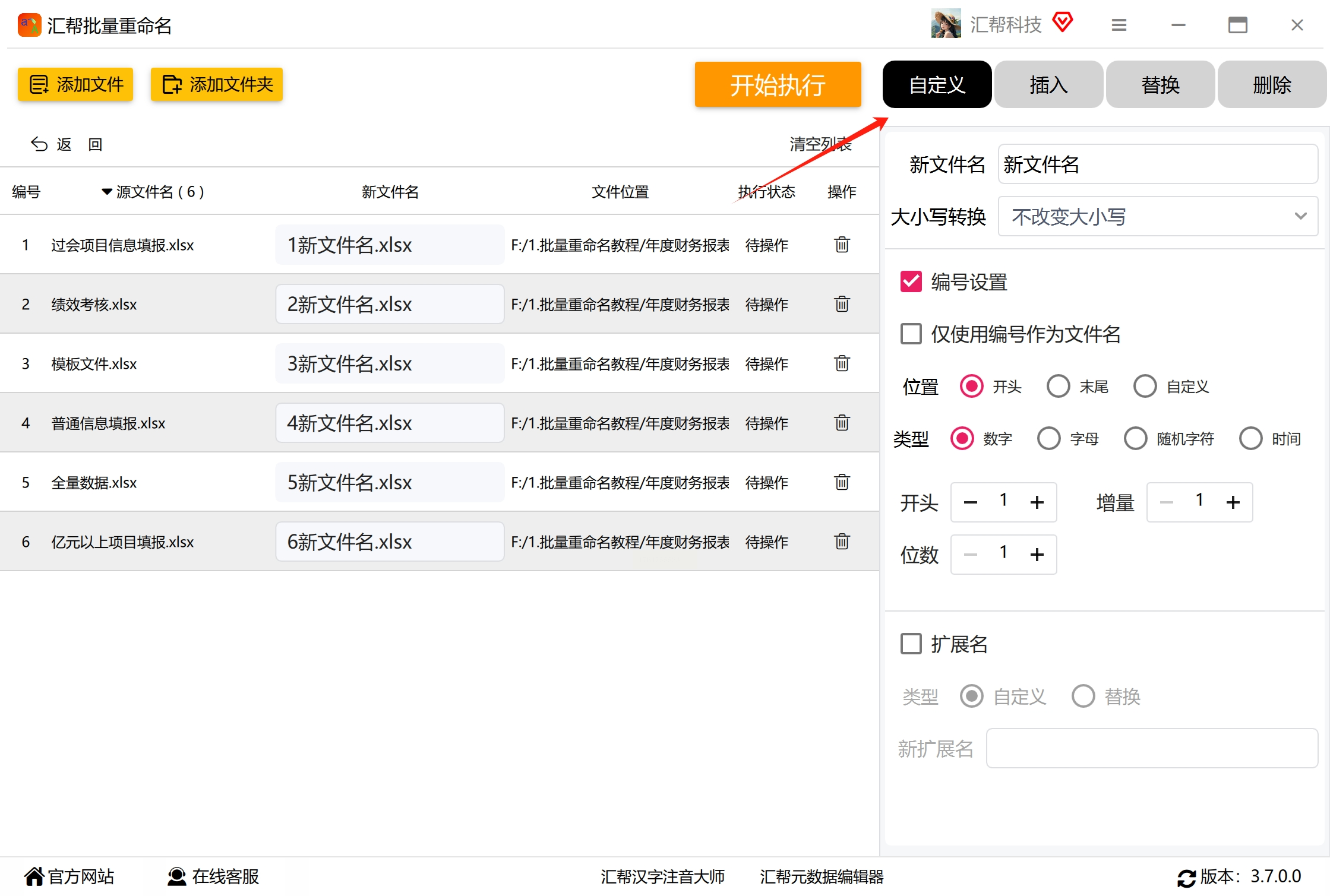1330x896 pixels.
Task: Enable 仅使用编号作为文件名 checkbox
Action: coord(911,334)
